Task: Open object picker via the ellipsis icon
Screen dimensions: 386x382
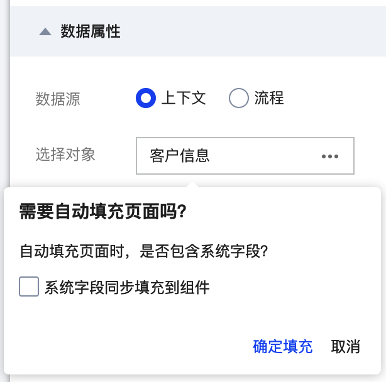Action: (x=330, y=156)
